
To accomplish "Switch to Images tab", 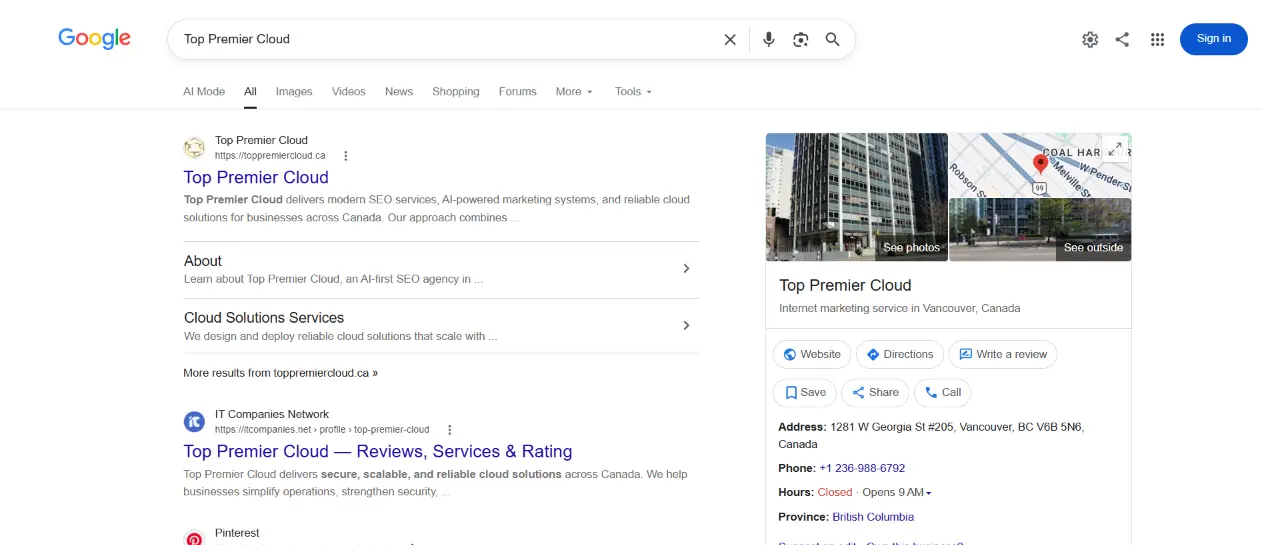I will pyautogui.click(x=294, y=91).
